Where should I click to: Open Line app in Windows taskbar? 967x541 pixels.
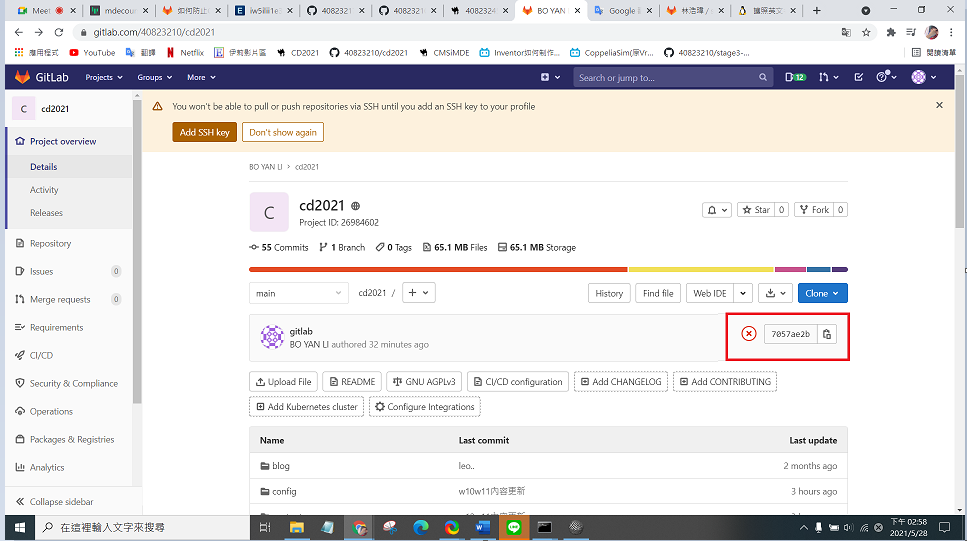[x=514, y=527]
